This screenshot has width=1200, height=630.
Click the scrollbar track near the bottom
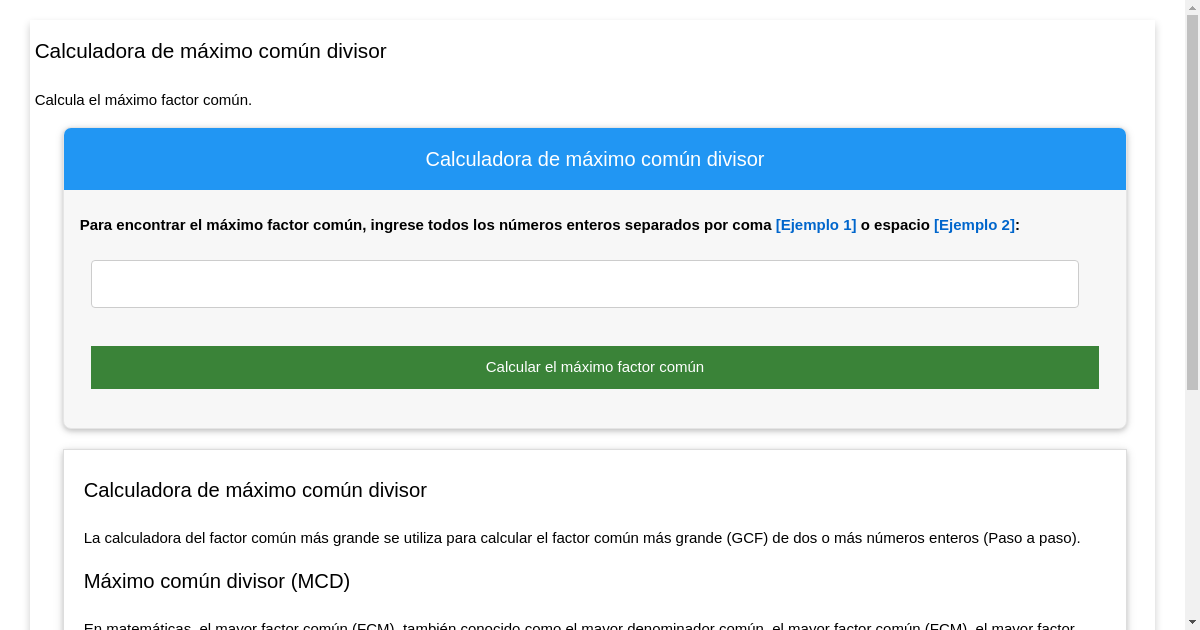pyautogui.click(x=1192, y=560)
